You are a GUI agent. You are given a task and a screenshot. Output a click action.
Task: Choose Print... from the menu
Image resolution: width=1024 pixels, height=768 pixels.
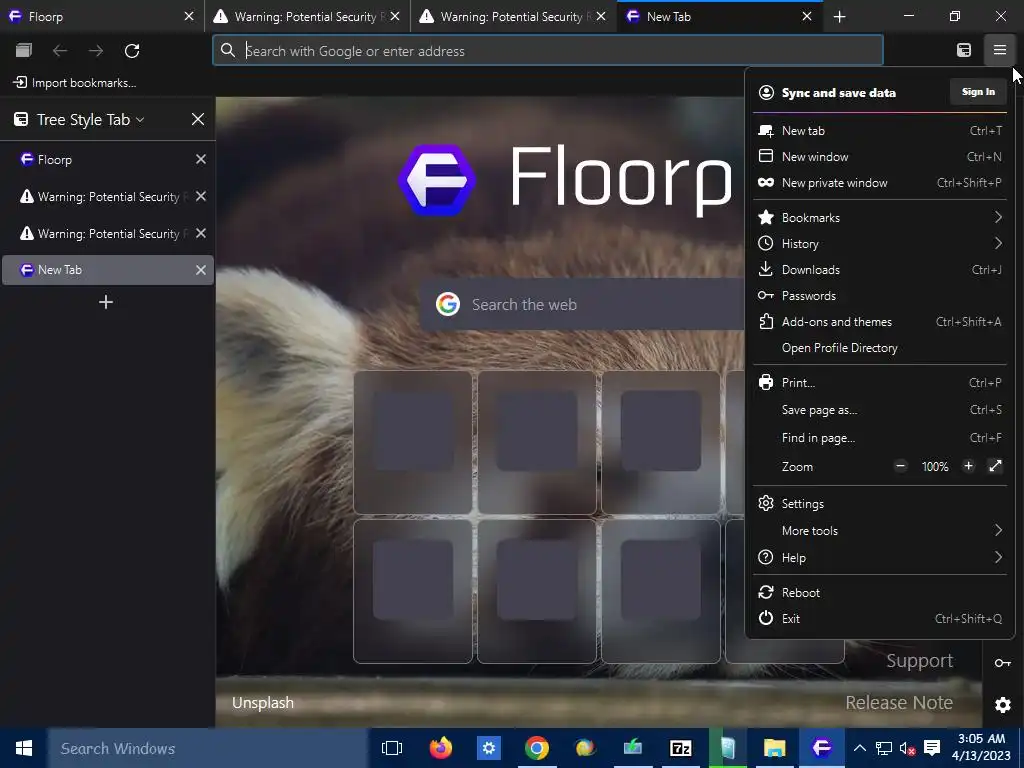point(880,383)
